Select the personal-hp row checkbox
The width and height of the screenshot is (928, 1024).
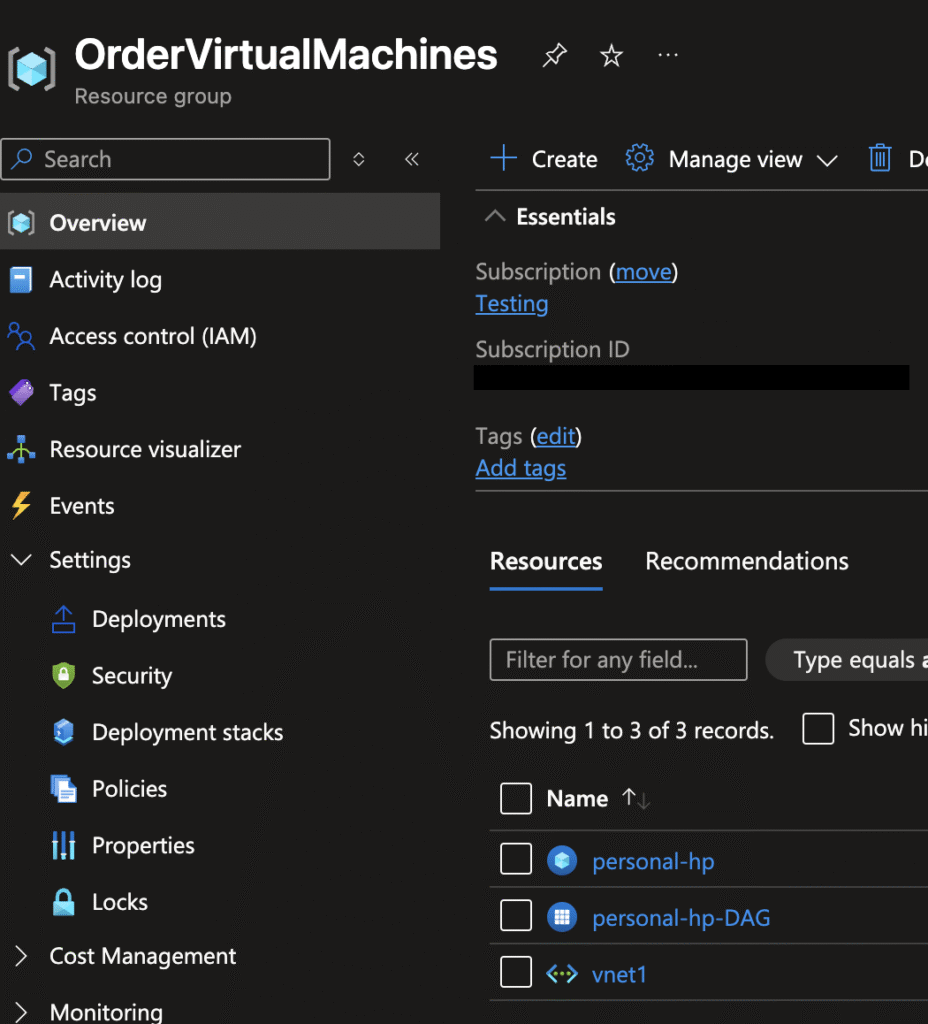point(516,859)
